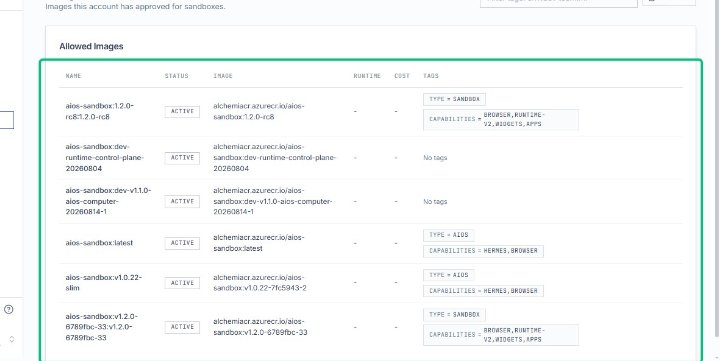Select the aios-sandbox:v1.2.0-6789fbc-33 name cell
The width and height of the screenshot is (720, 361).
click(101, 327)
